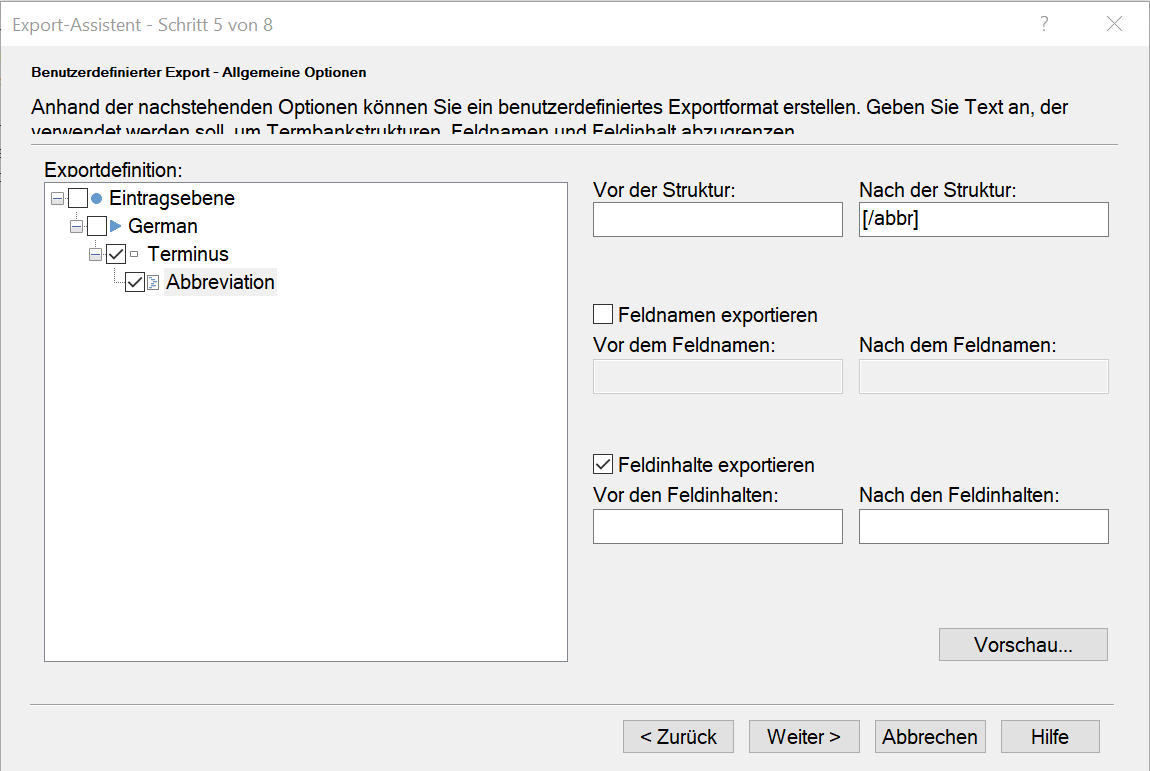Go back with the Zurück button

[678, 737]
